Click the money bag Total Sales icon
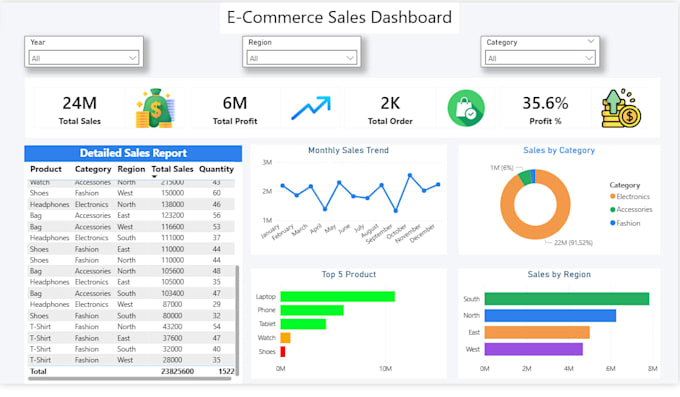 (x=155, y=108)
